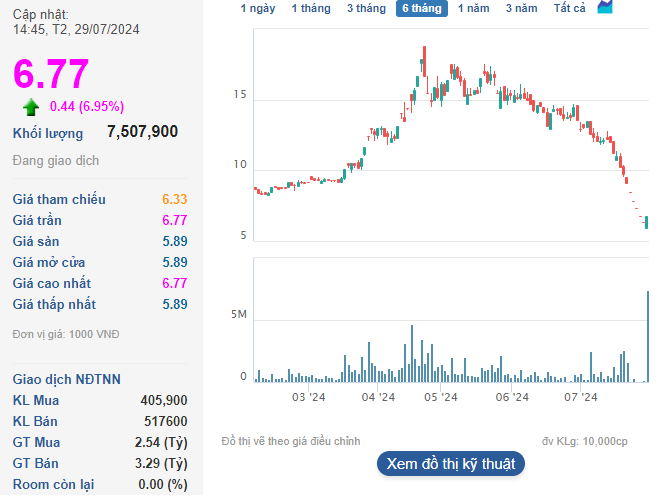Viewport: 667px width, 500px height.
Task: Display Tất cả price history
Action: pos(569,8)
